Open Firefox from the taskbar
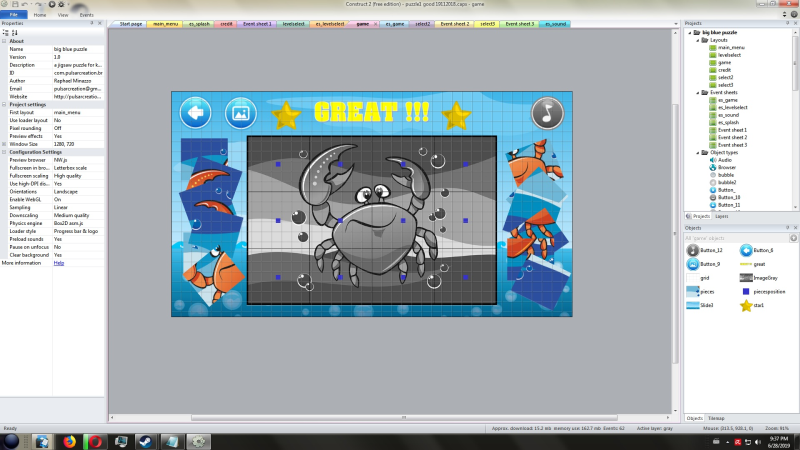 (x=69, y=441)
